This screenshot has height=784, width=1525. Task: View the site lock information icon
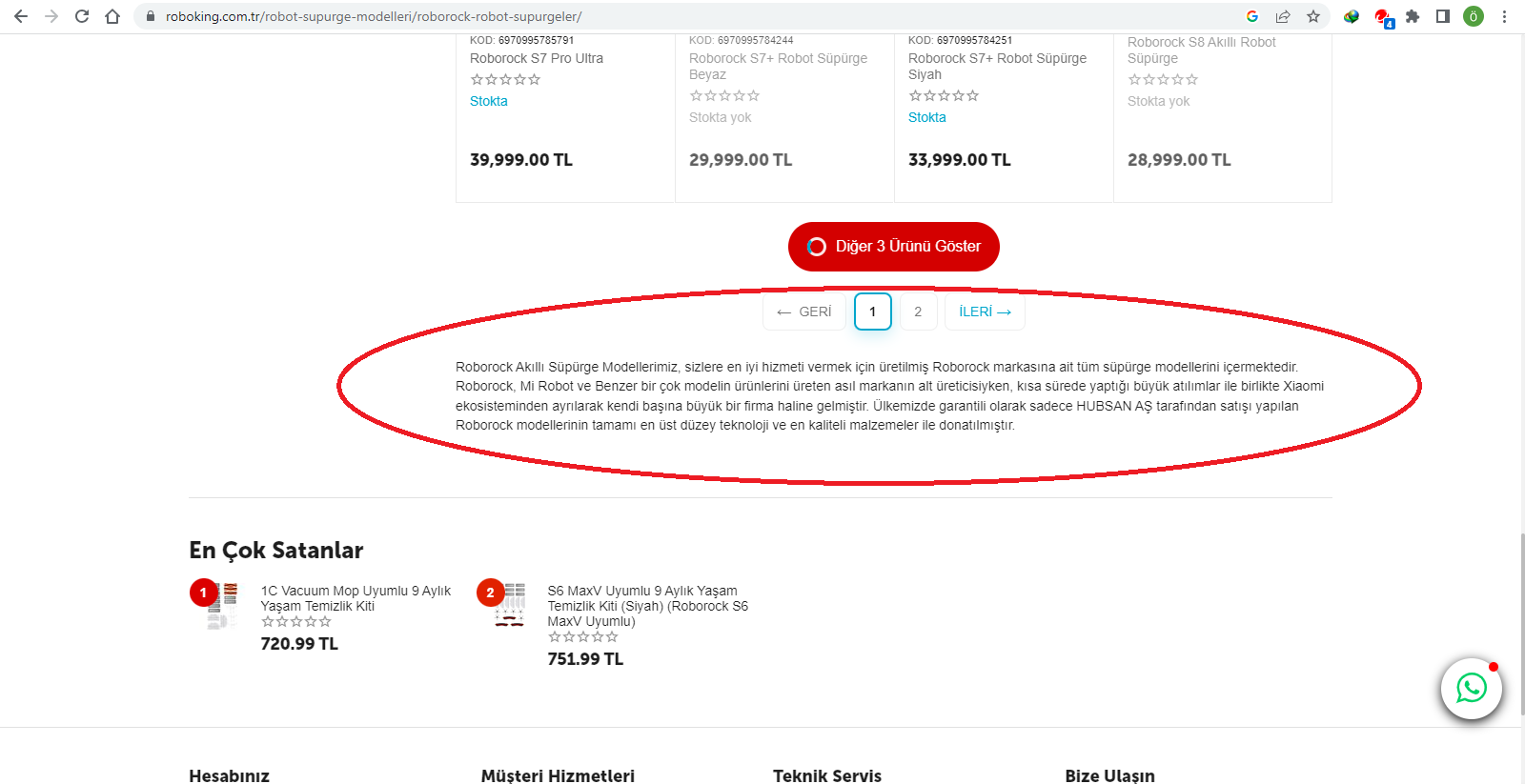pos(151,16)
